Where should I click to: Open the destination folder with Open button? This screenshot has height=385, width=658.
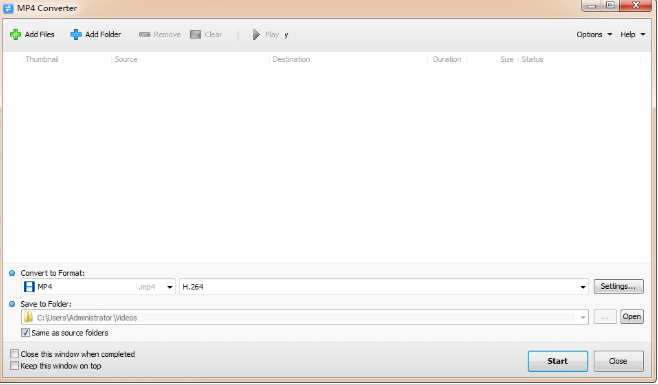[632, 317]
